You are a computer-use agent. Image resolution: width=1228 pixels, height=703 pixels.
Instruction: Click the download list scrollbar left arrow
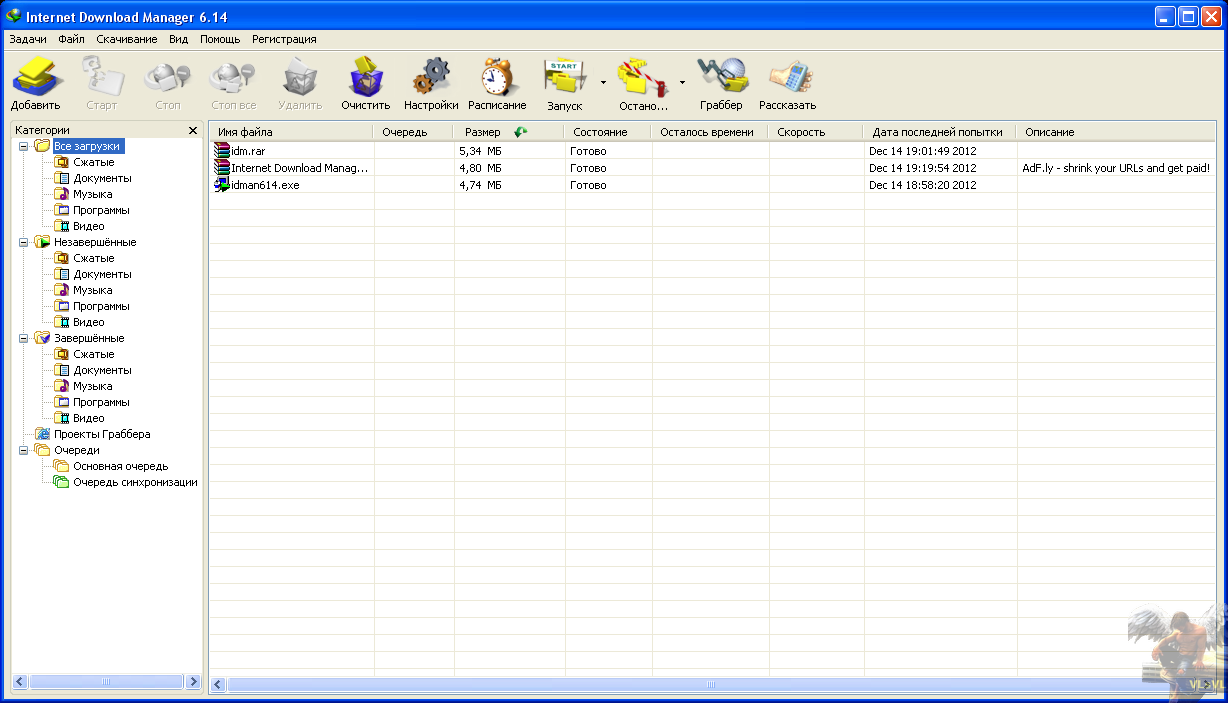pyautogui.click(x=219, y=685)
